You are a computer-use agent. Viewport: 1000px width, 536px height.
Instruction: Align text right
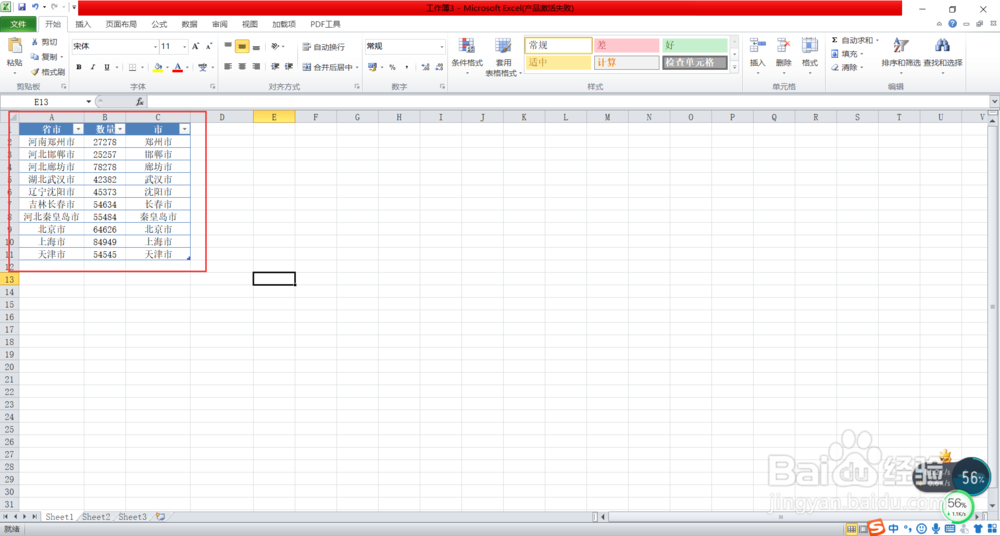click(256, 66)
